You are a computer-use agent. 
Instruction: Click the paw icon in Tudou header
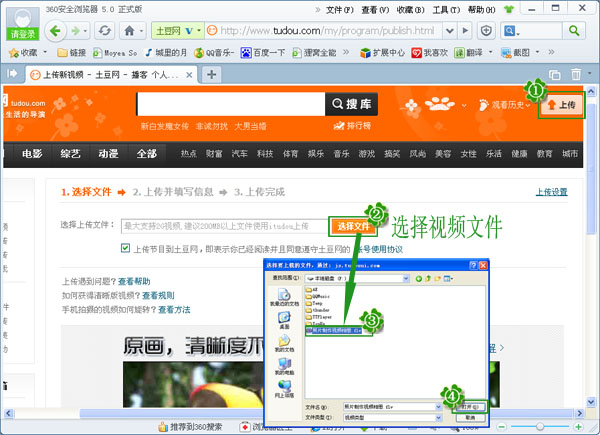click(x=440, y=103)
